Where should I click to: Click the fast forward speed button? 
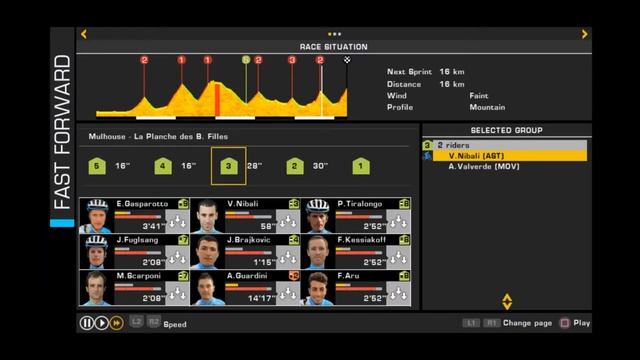tap(116, 323)
